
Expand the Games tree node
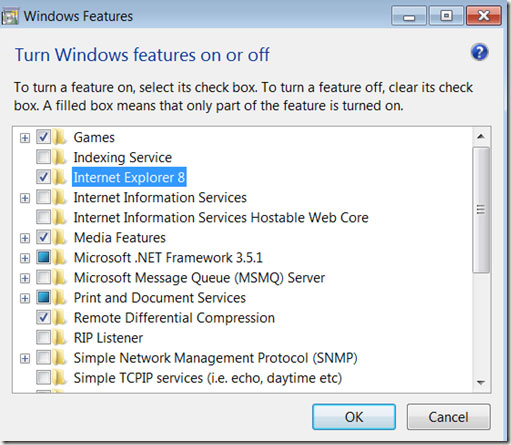click(x=25, y=137)
